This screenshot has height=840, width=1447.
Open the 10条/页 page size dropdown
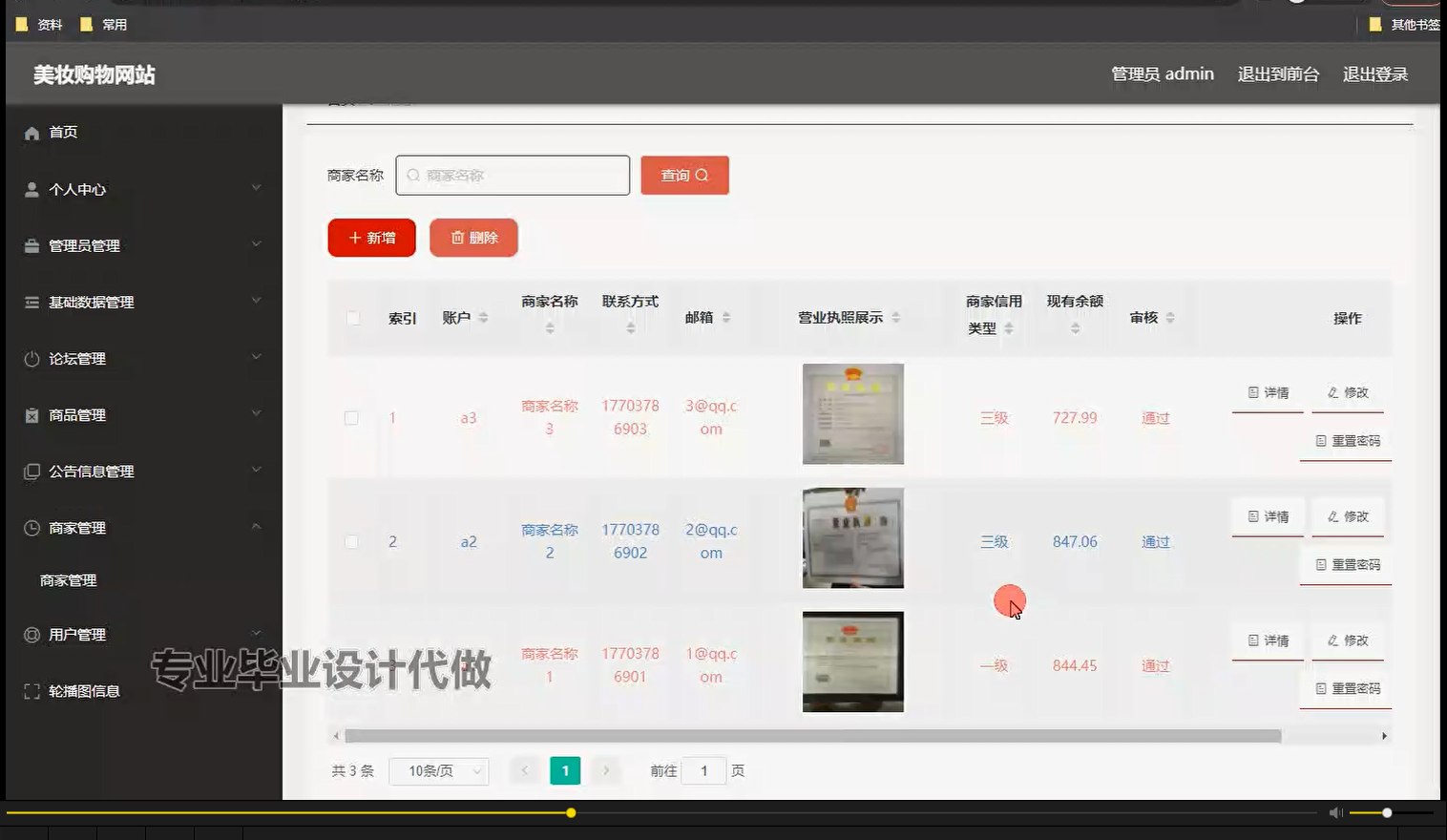[439, 770]
